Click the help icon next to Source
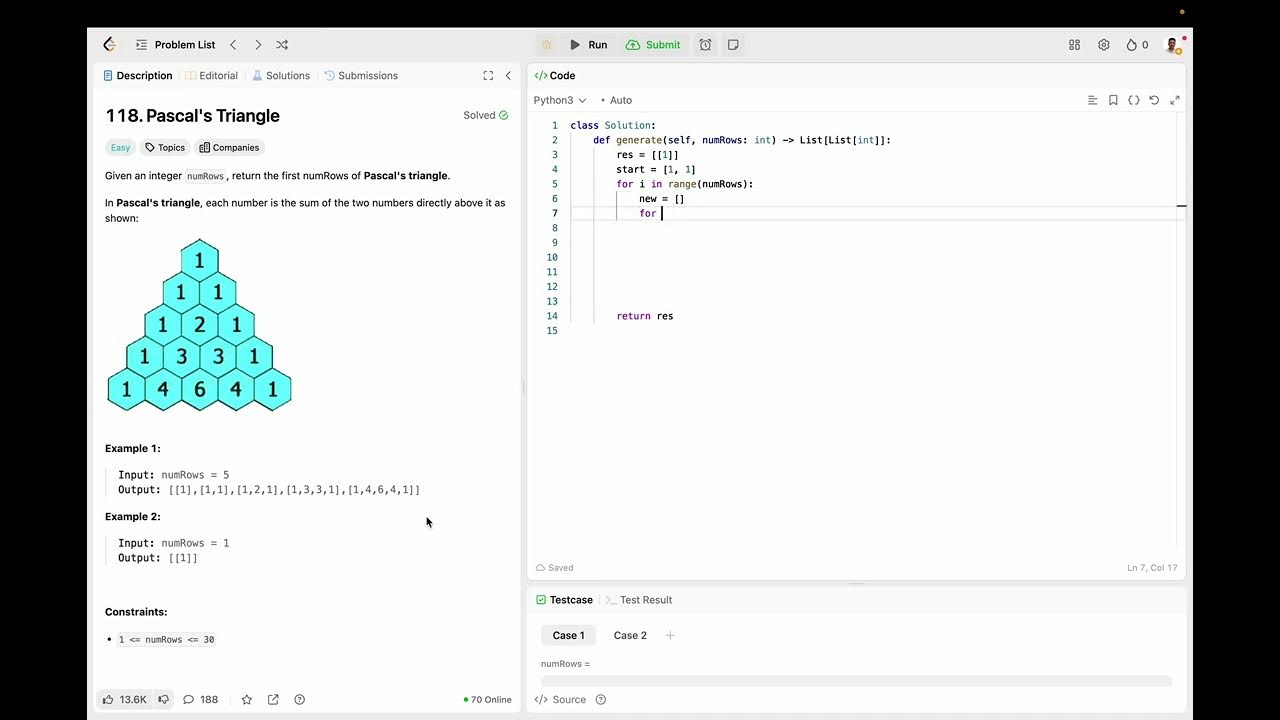 [x=601, y=700]
